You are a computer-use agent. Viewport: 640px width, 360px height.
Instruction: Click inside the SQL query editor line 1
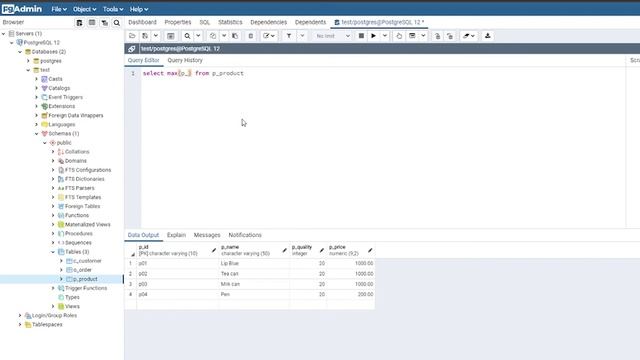[x=383, y=73]
